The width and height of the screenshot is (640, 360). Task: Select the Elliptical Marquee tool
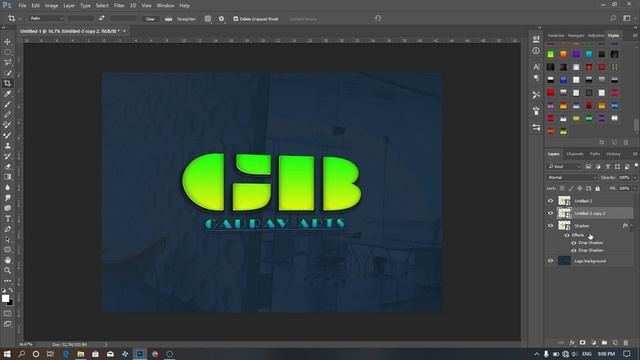click(x=7, y=52)
